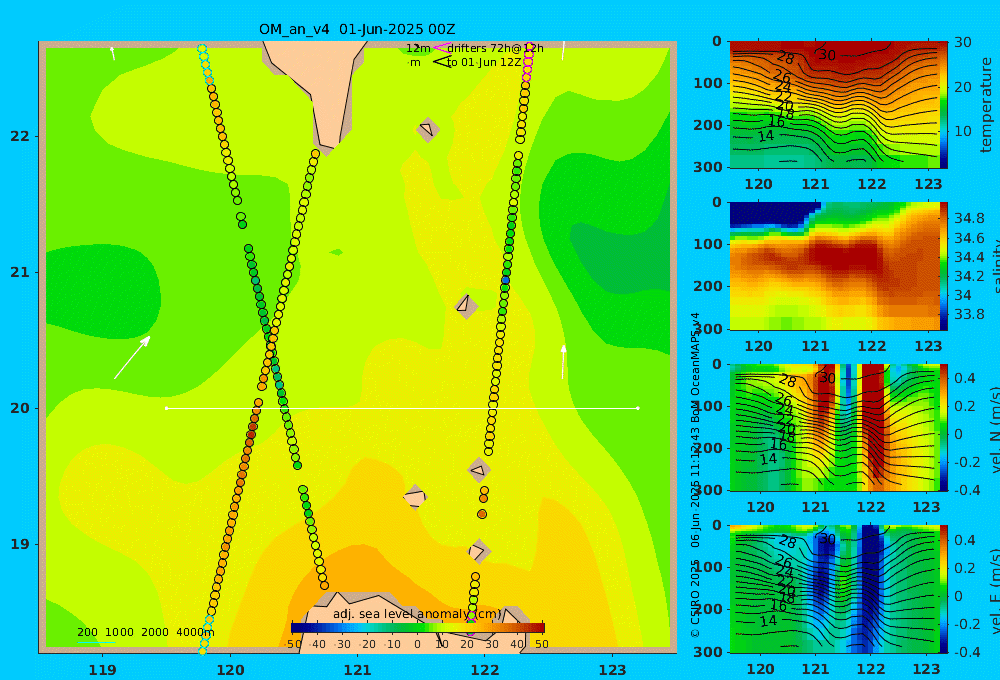This screenshot has width=1000, height=680.
Task: Select the legend text drifters 72h@12h
Action: point(496,48)
